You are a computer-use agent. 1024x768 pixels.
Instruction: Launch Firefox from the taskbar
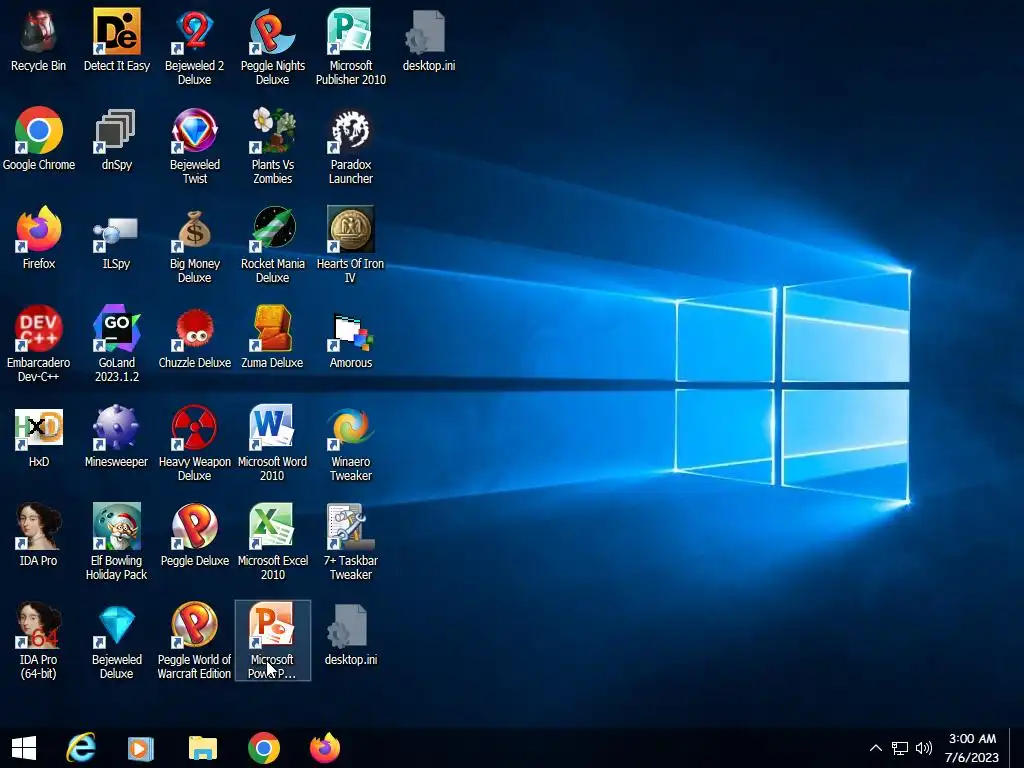pyautogui.click(x=325, y=748)
